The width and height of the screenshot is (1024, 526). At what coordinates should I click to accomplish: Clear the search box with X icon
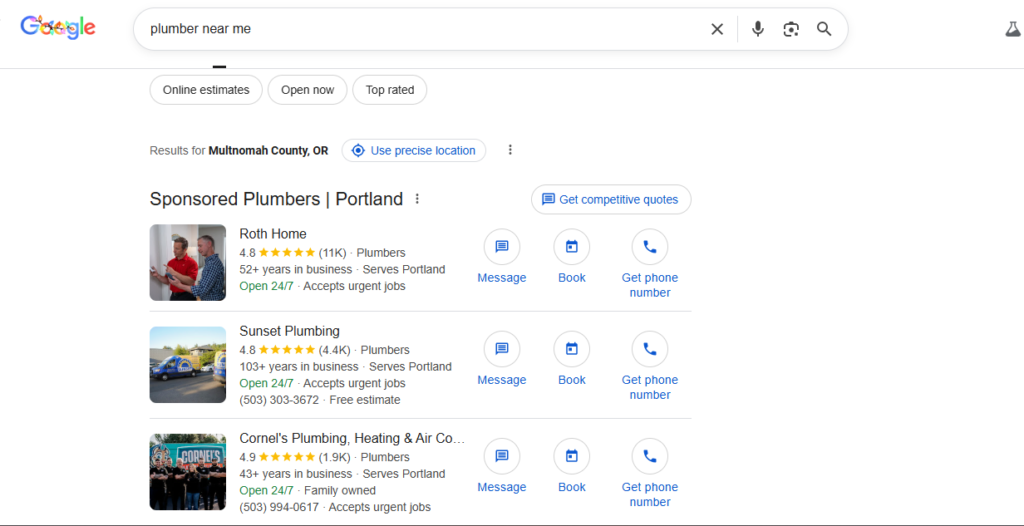(717, 29)
